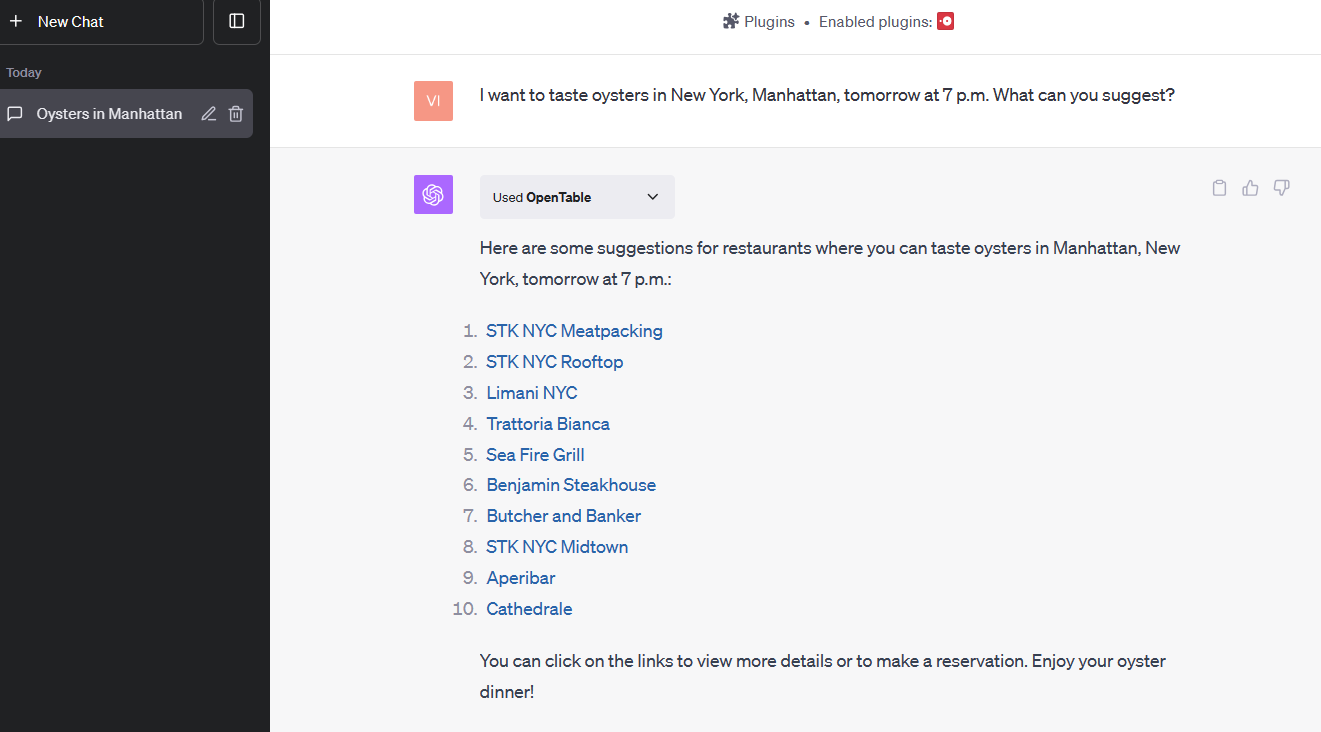
Task: Click the Plugins puzzle piece icon
Action: 731,21
